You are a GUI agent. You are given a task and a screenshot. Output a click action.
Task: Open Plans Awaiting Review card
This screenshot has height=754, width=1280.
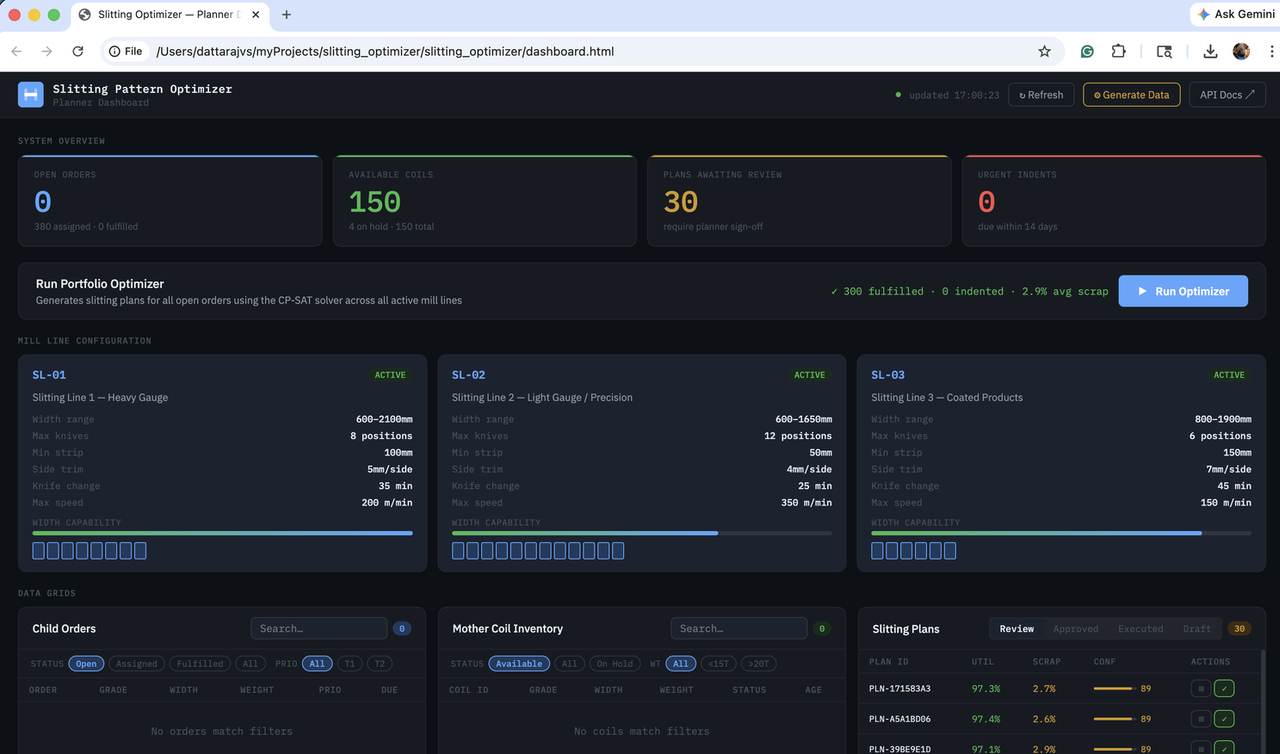click(799, 201)
